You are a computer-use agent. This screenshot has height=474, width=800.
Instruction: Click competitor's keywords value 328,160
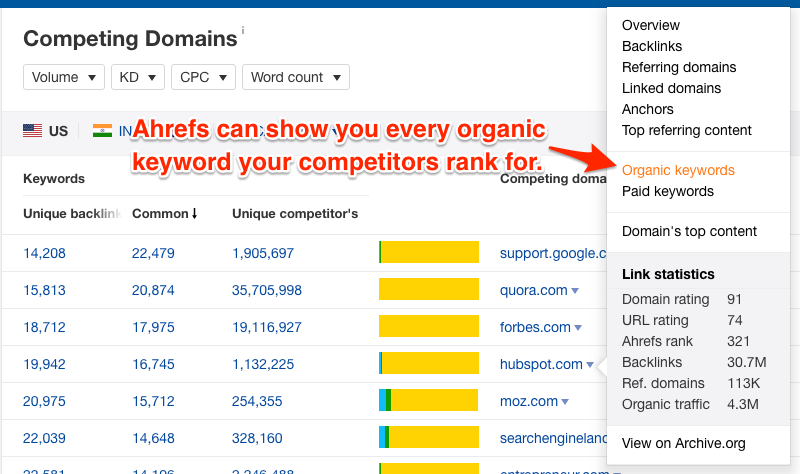pyautogui.click(x=257, y=438)
